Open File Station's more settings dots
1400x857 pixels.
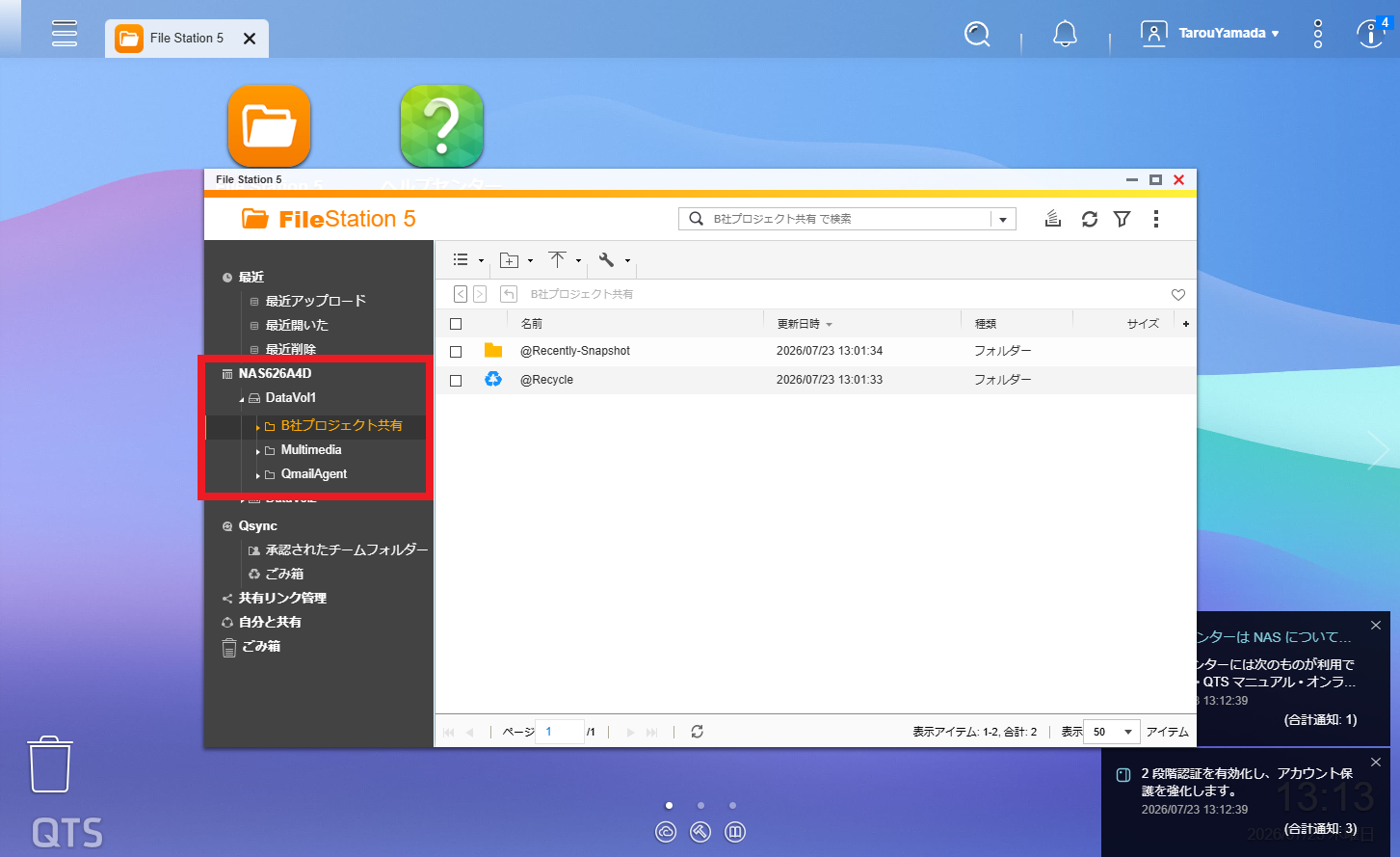point(1156,219)
